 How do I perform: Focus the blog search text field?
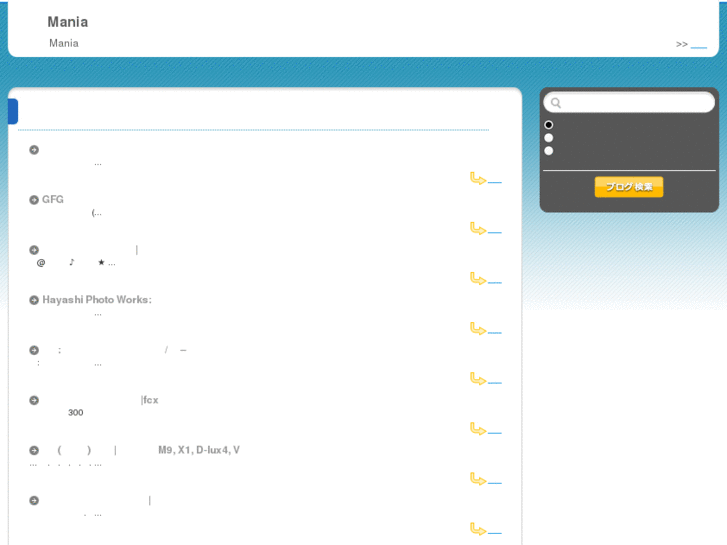tap(629, 103)
